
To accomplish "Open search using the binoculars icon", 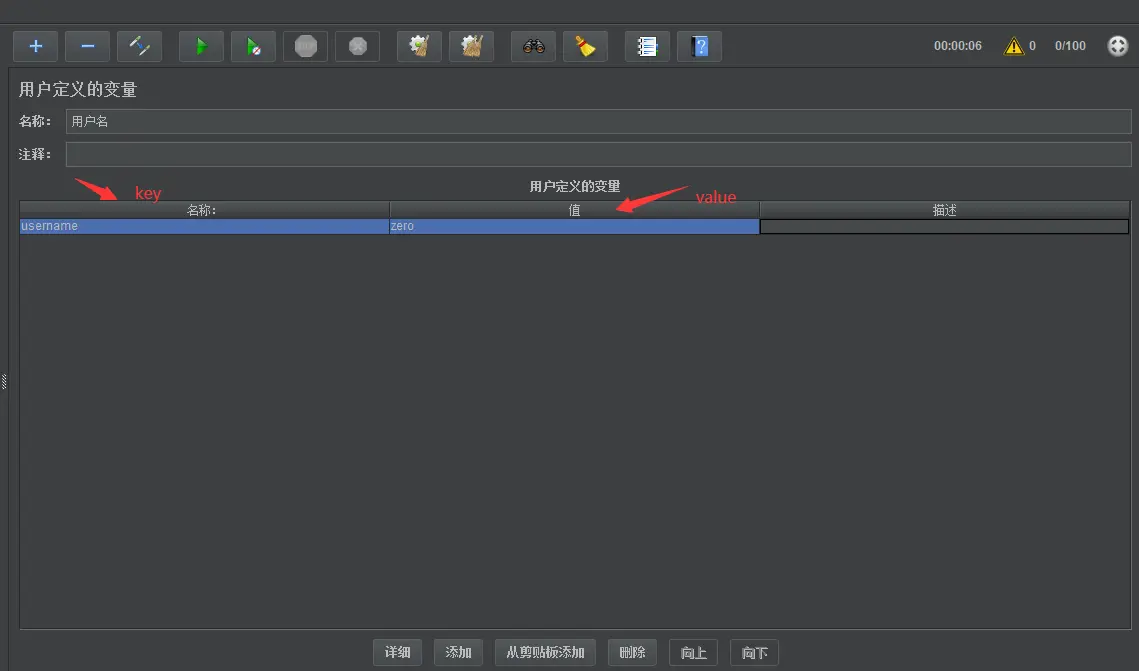I will coord(534,46).
